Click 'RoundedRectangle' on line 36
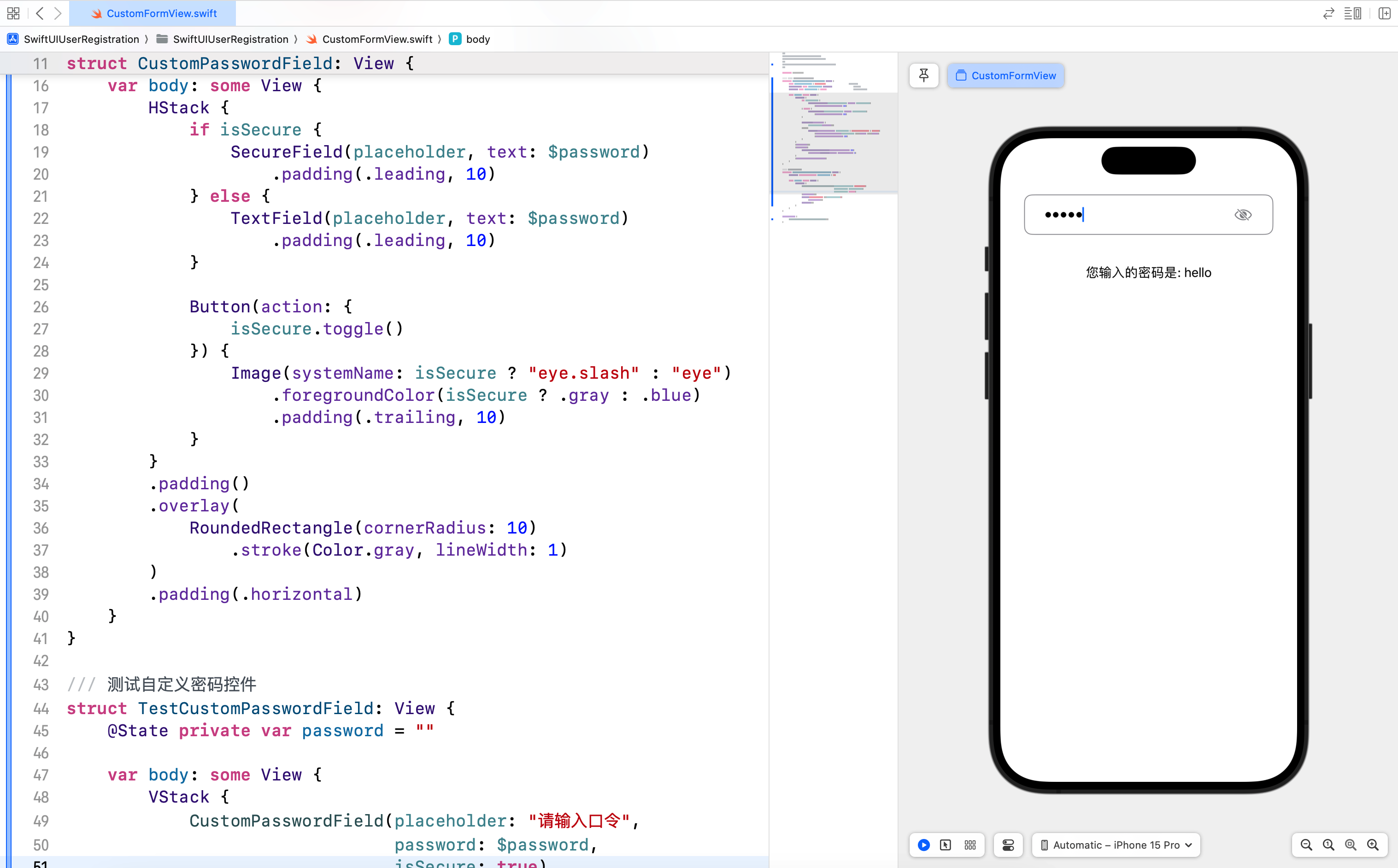This screenshot has height=868, width=1398. 271,528
